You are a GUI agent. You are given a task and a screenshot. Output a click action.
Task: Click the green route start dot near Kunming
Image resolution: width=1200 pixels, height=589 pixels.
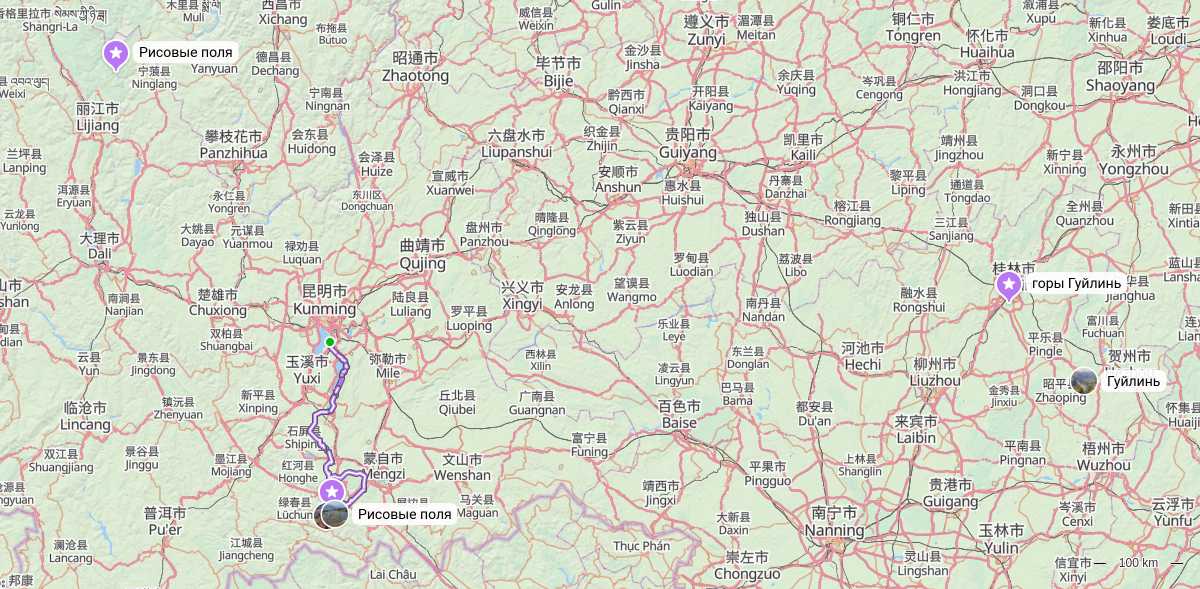pyautogui.click(x=330, y=342)
